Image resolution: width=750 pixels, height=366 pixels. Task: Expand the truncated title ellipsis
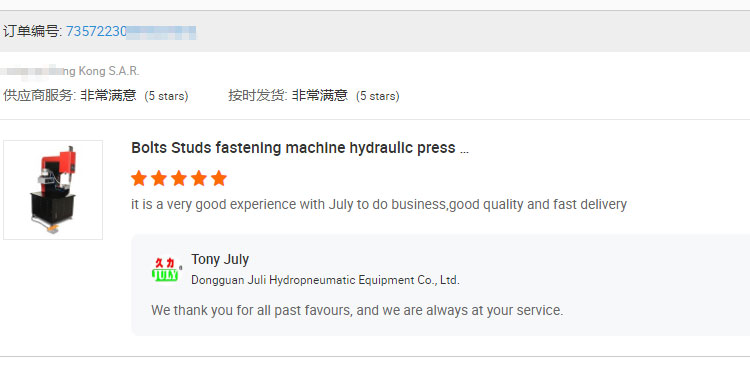point(464,150)
